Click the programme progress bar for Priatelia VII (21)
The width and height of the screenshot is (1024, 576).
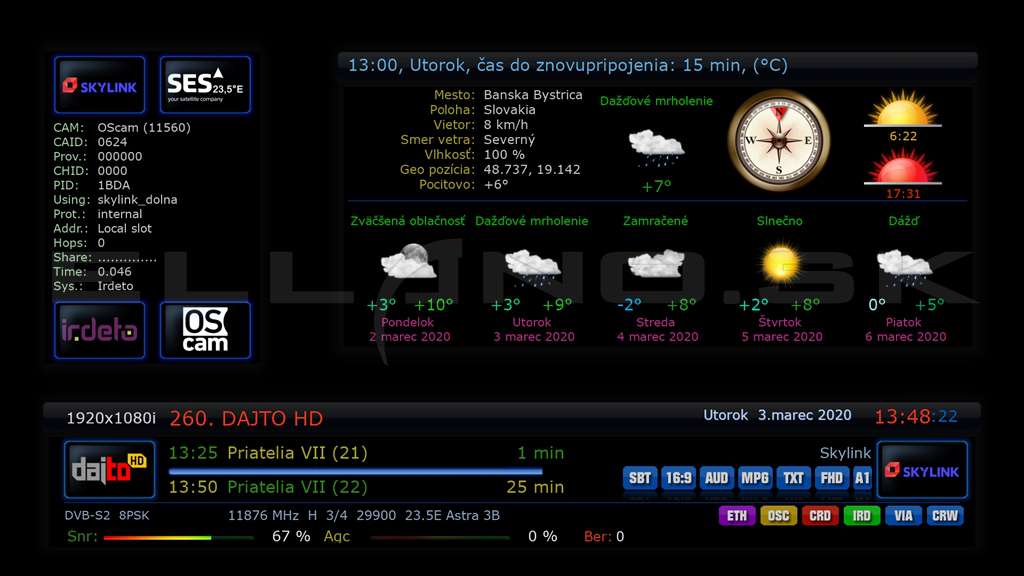(x=355, y=471)
